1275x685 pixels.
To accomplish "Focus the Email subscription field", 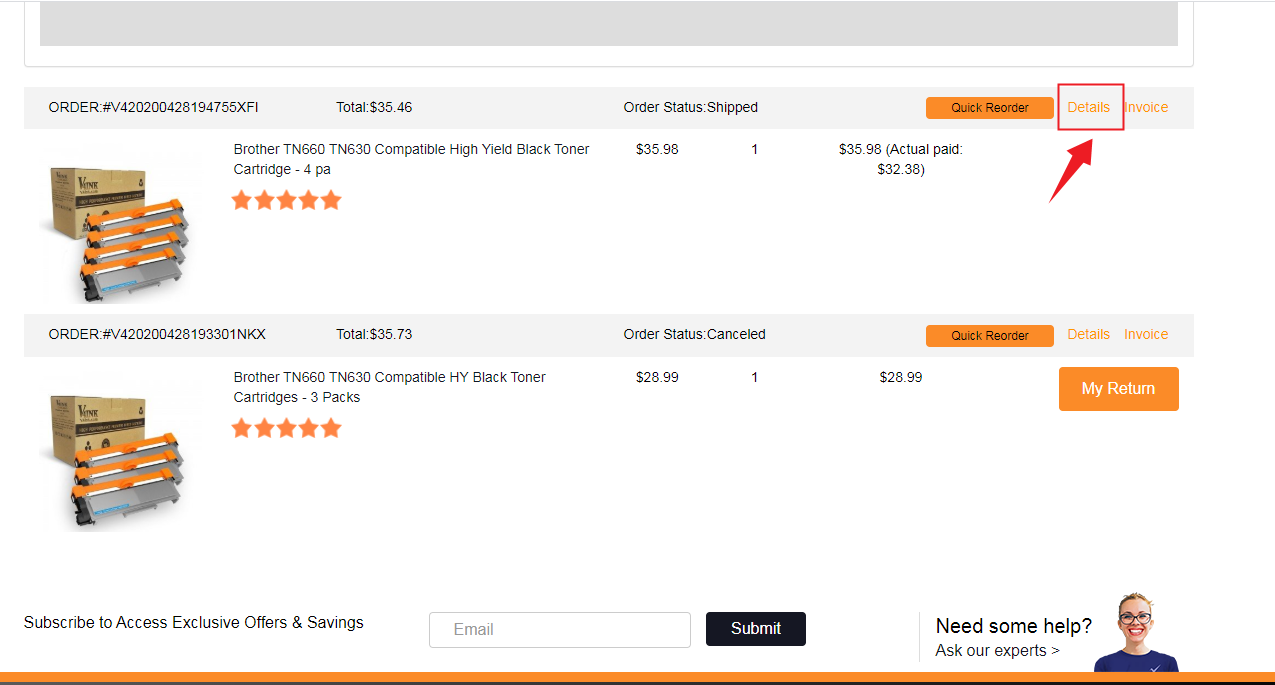I will 560,630.
